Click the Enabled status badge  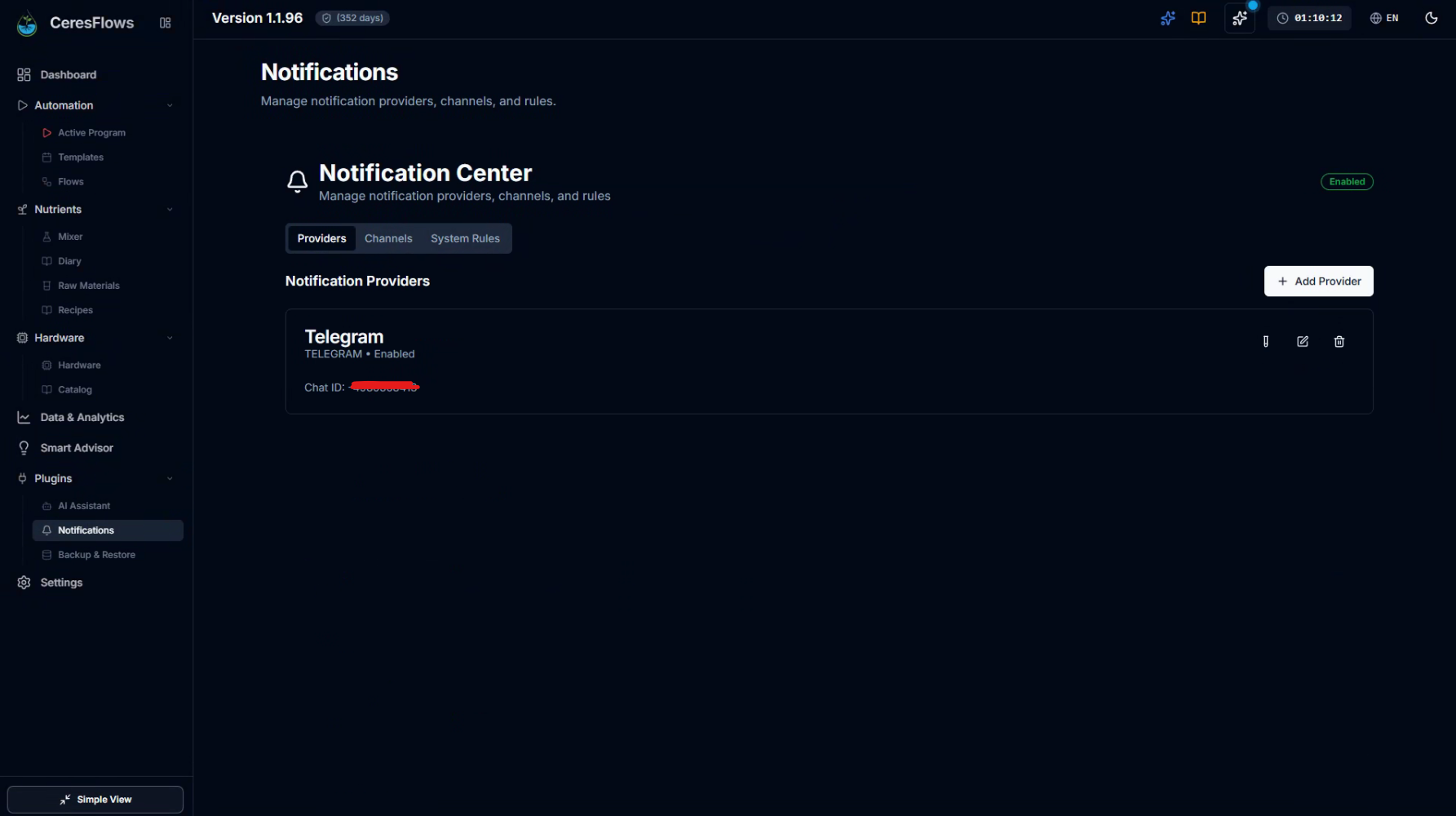1347,182
